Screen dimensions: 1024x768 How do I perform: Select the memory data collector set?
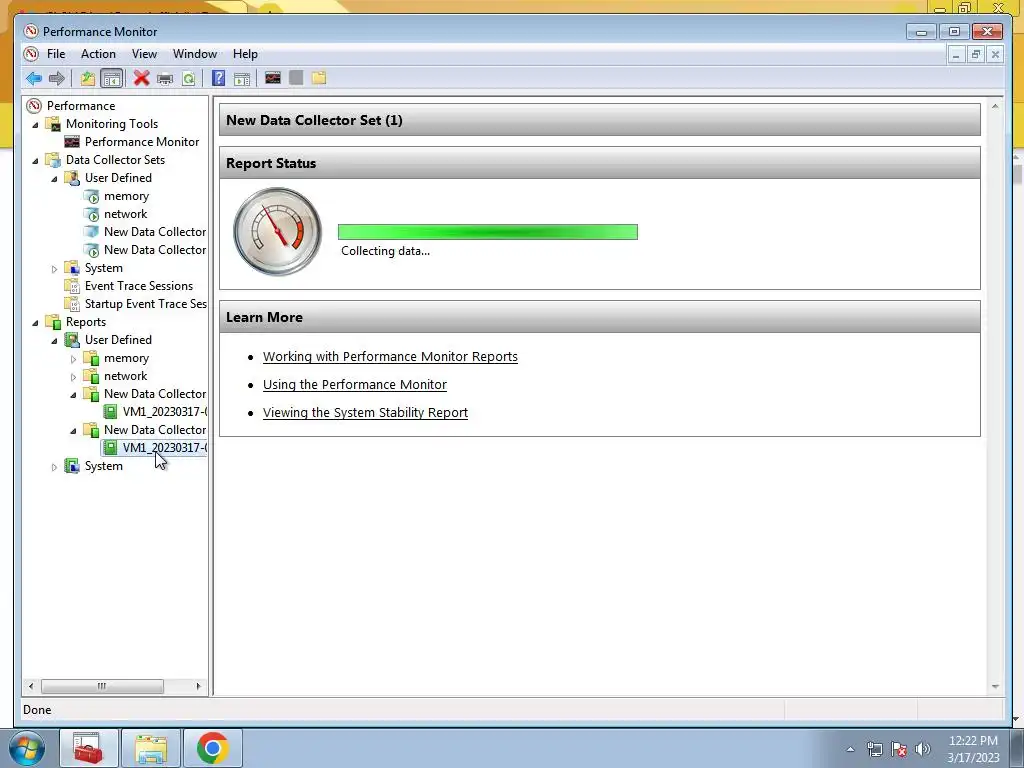tap(126, 196)
